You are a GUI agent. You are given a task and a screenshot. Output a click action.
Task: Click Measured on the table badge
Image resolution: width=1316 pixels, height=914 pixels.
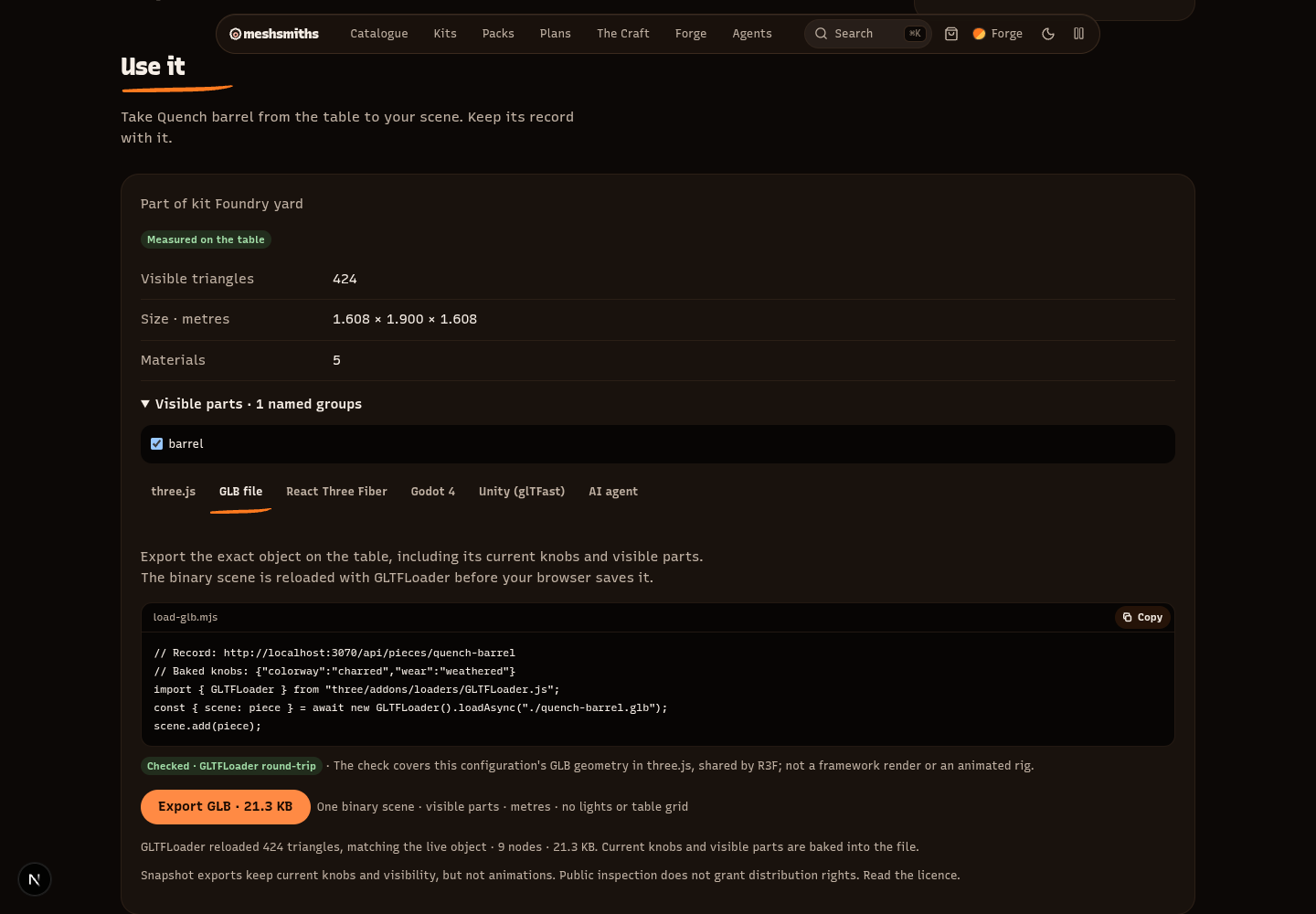[206, 239]
